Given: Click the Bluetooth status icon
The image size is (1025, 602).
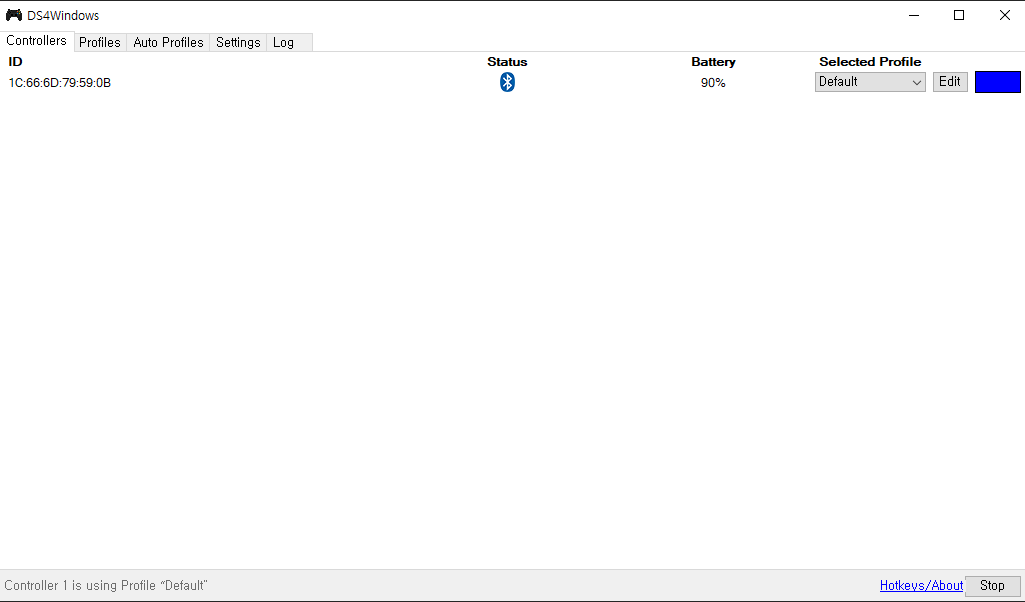Looking at the screenshot, I should (x=507, y=82).
